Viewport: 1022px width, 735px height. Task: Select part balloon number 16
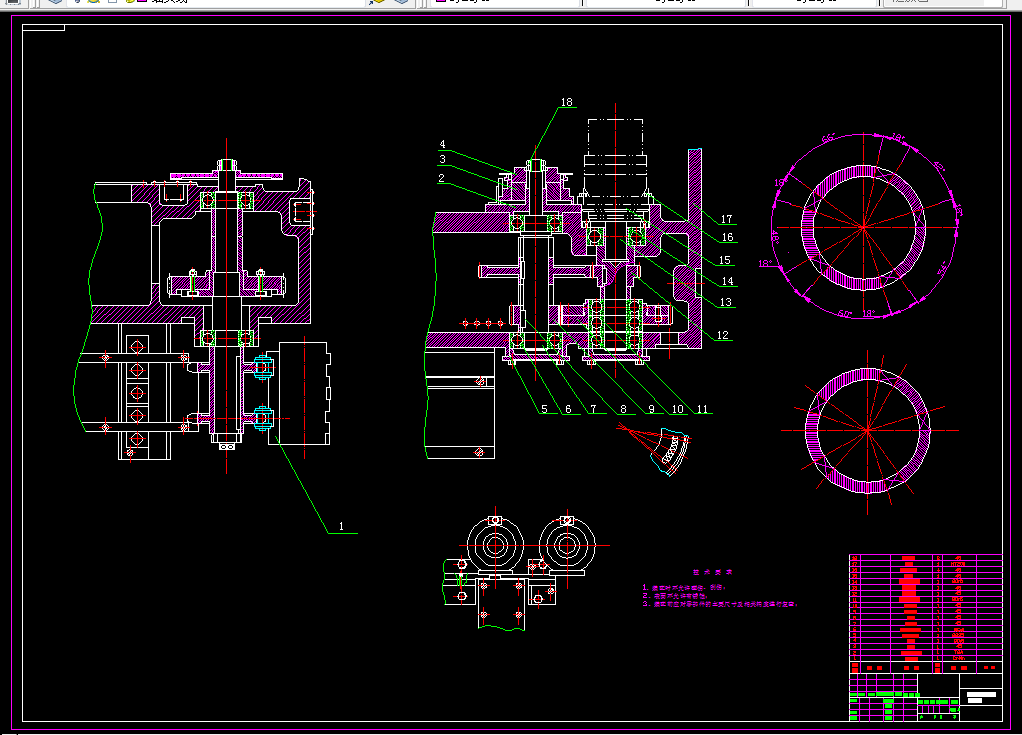point(727,238)
